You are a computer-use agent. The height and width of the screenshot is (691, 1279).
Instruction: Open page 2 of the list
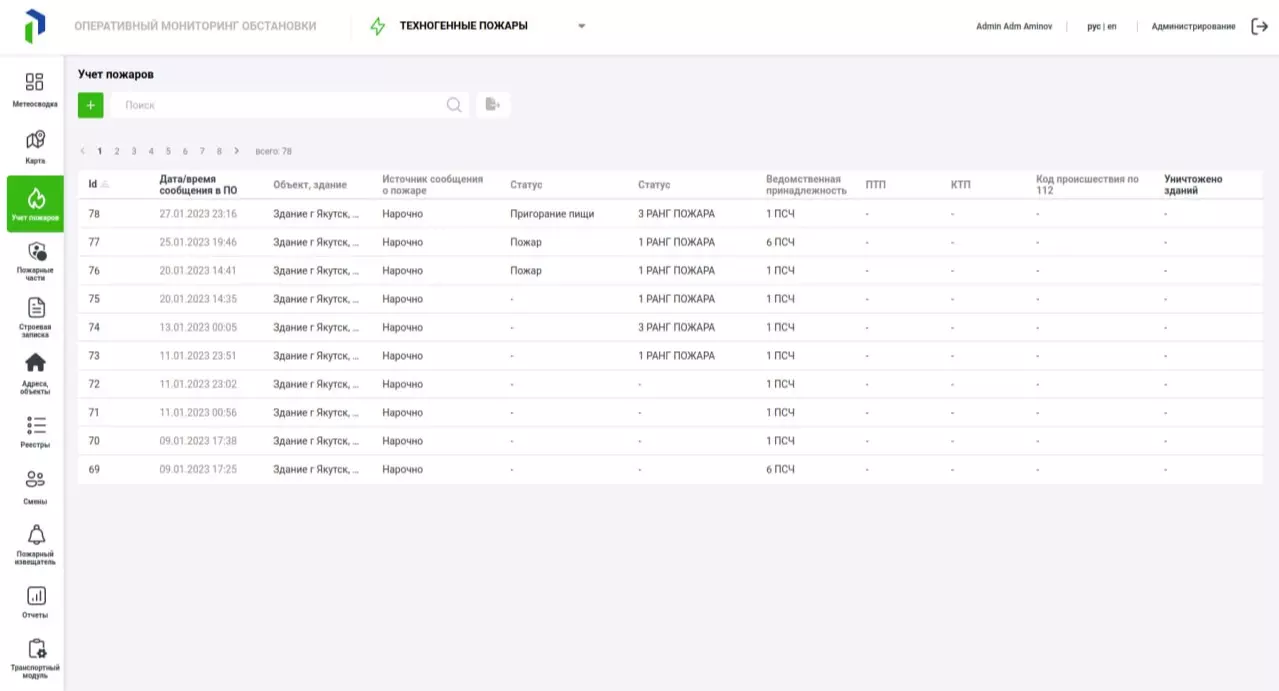pyautogui.click(x=117, y=151)
